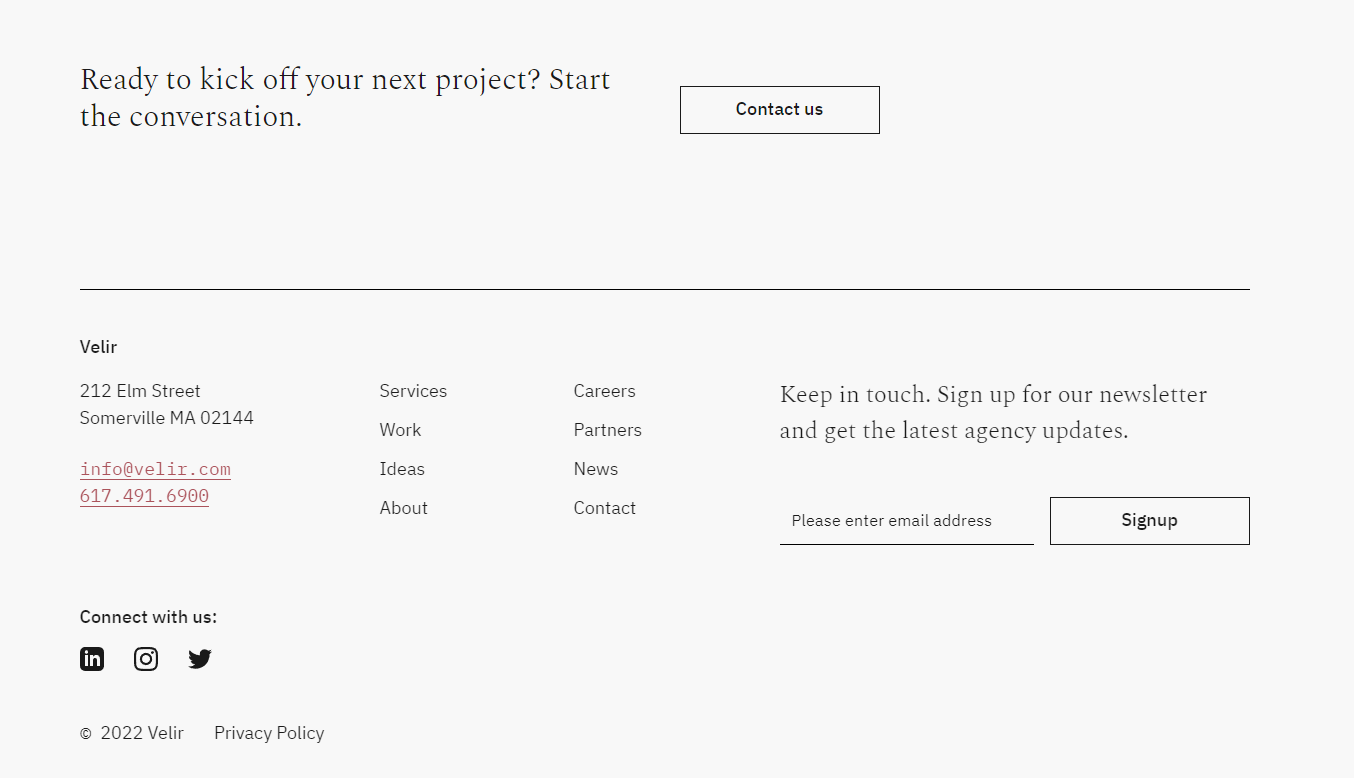Focus the email address input field

point(906,521)
